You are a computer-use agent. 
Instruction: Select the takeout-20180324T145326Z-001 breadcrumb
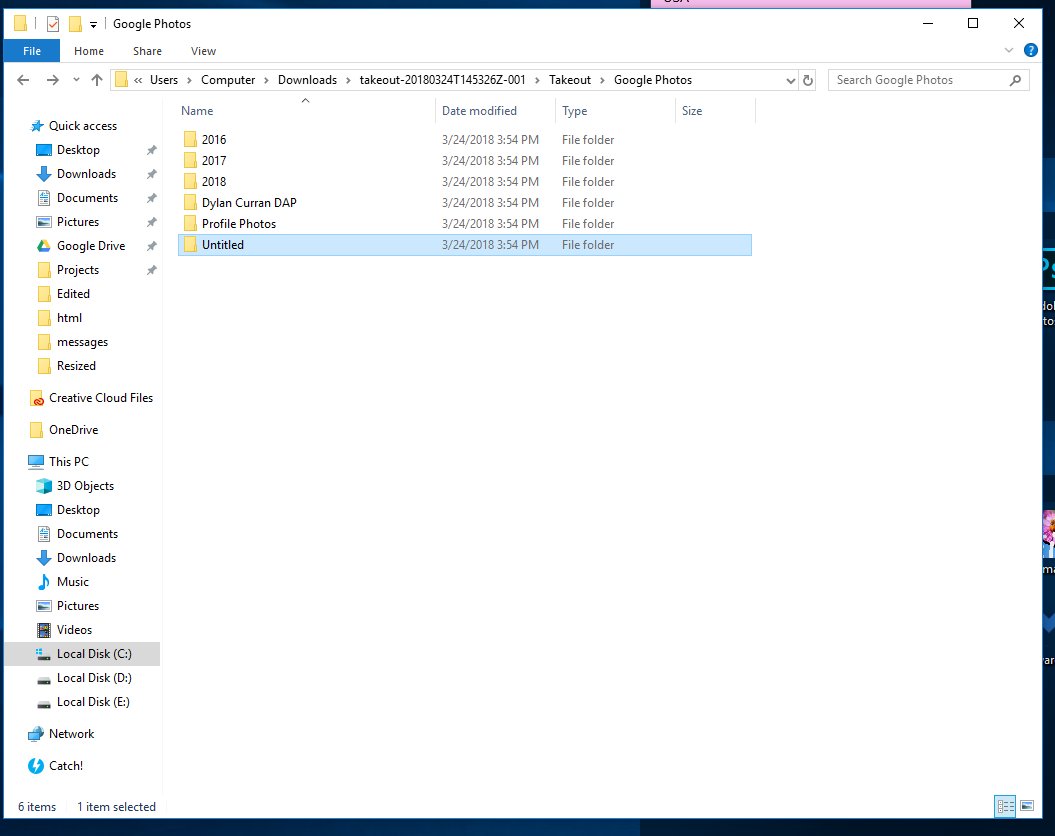442,80
